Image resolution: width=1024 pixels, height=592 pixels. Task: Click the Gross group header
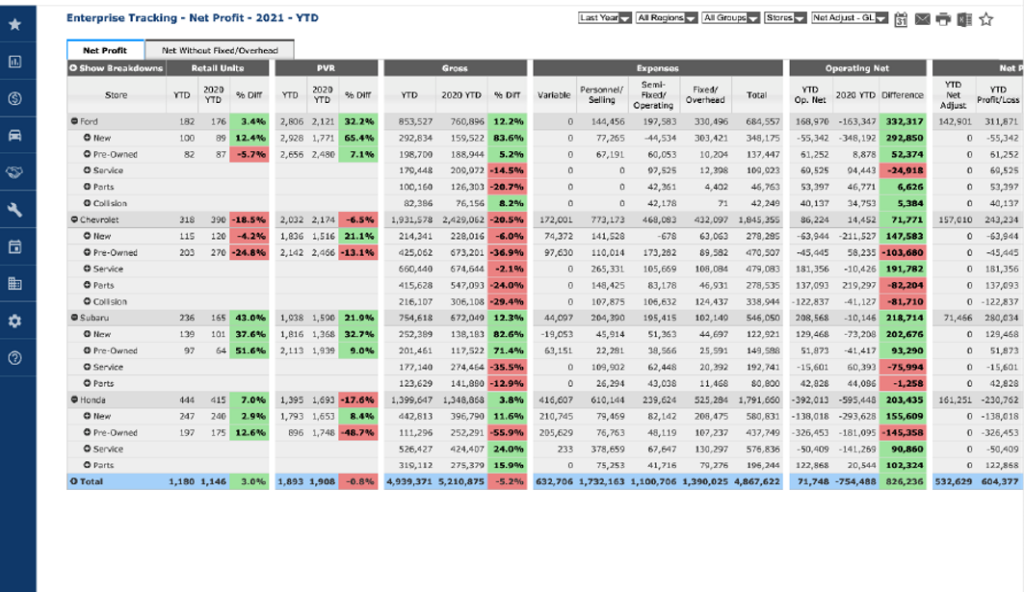(x=455, y=68)
